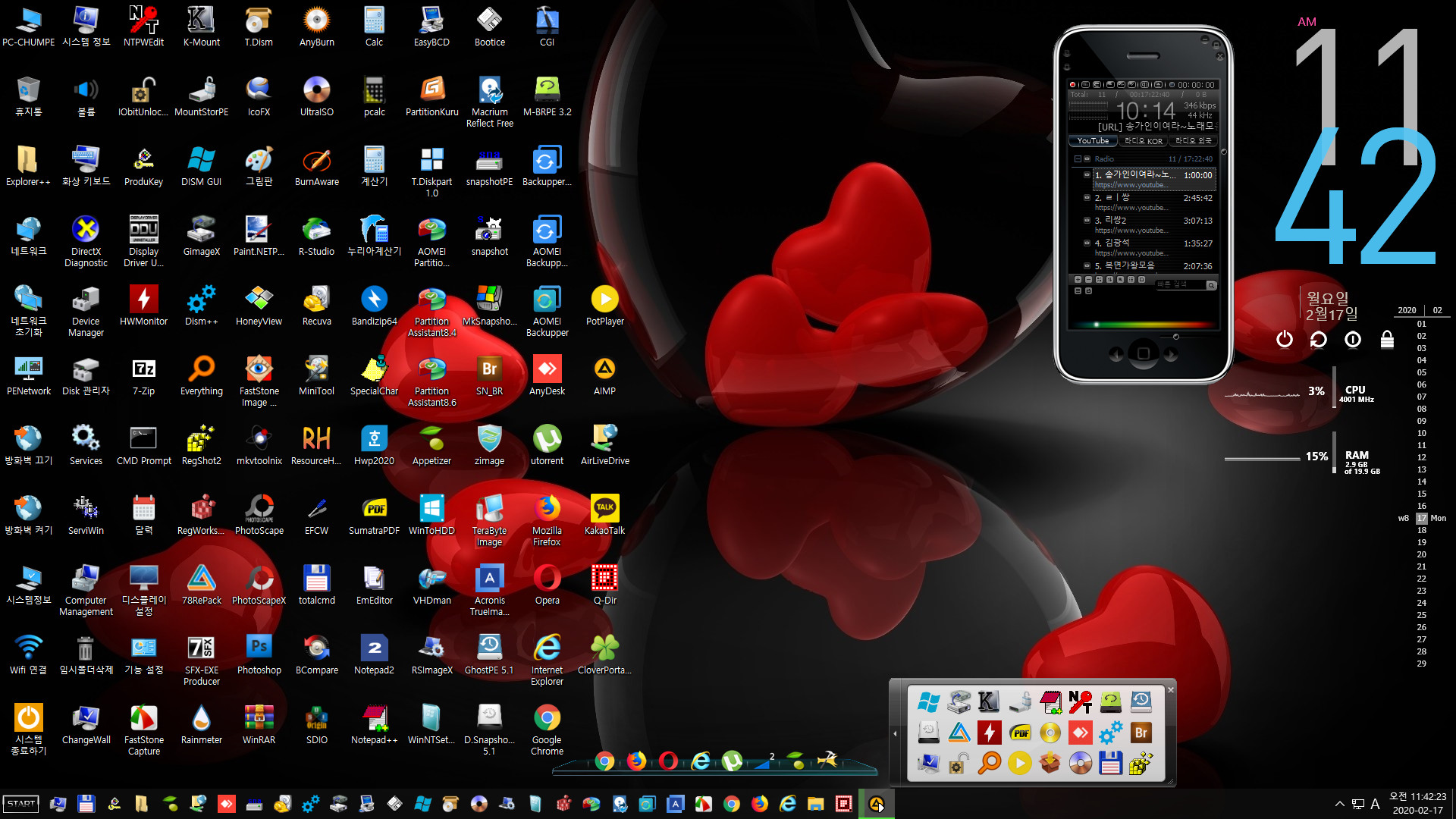Open SumatraPDF desktop icon
Screen dimensions: 1456x819
click(374, 515)
